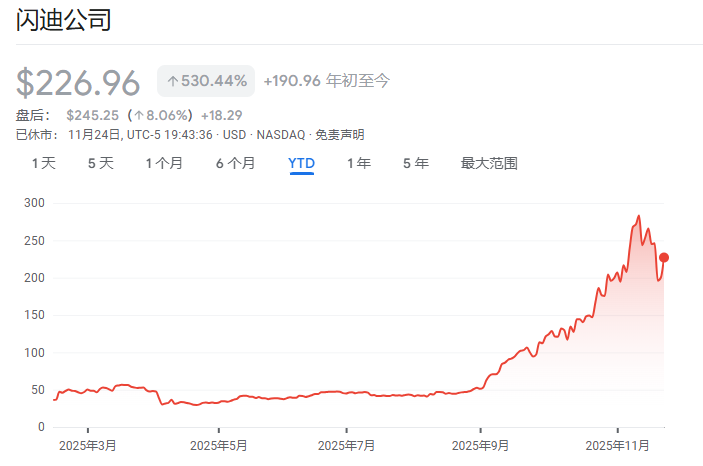
Task: Click the 2025年11月 axis label
Action: (617, 445)
